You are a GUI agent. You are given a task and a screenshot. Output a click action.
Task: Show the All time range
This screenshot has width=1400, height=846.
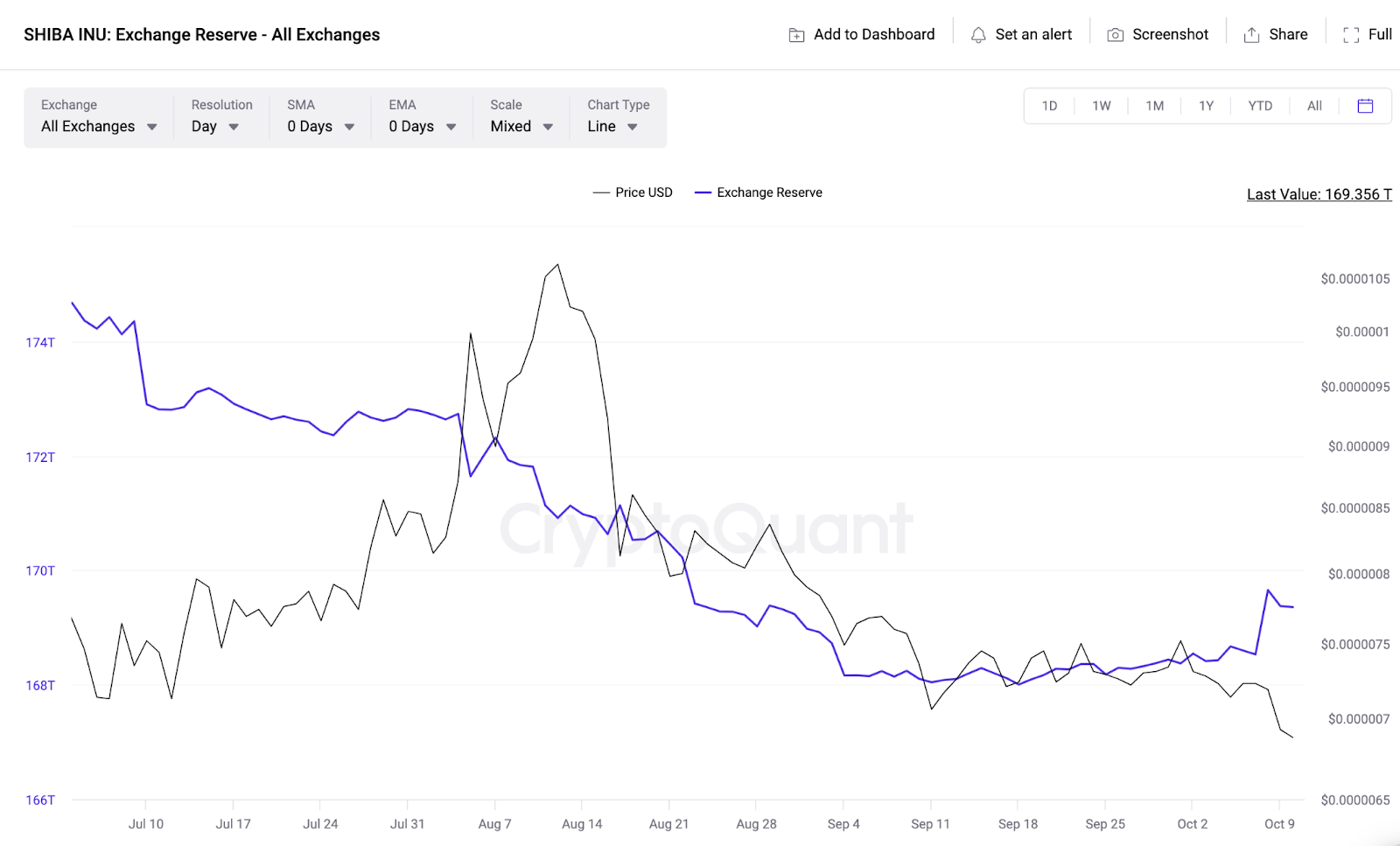click(x=1314, y=106)
